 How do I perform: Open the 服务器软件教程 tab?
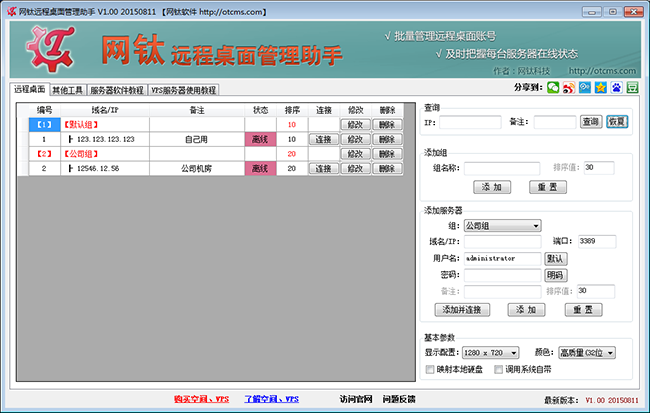[x=117, y=90]
